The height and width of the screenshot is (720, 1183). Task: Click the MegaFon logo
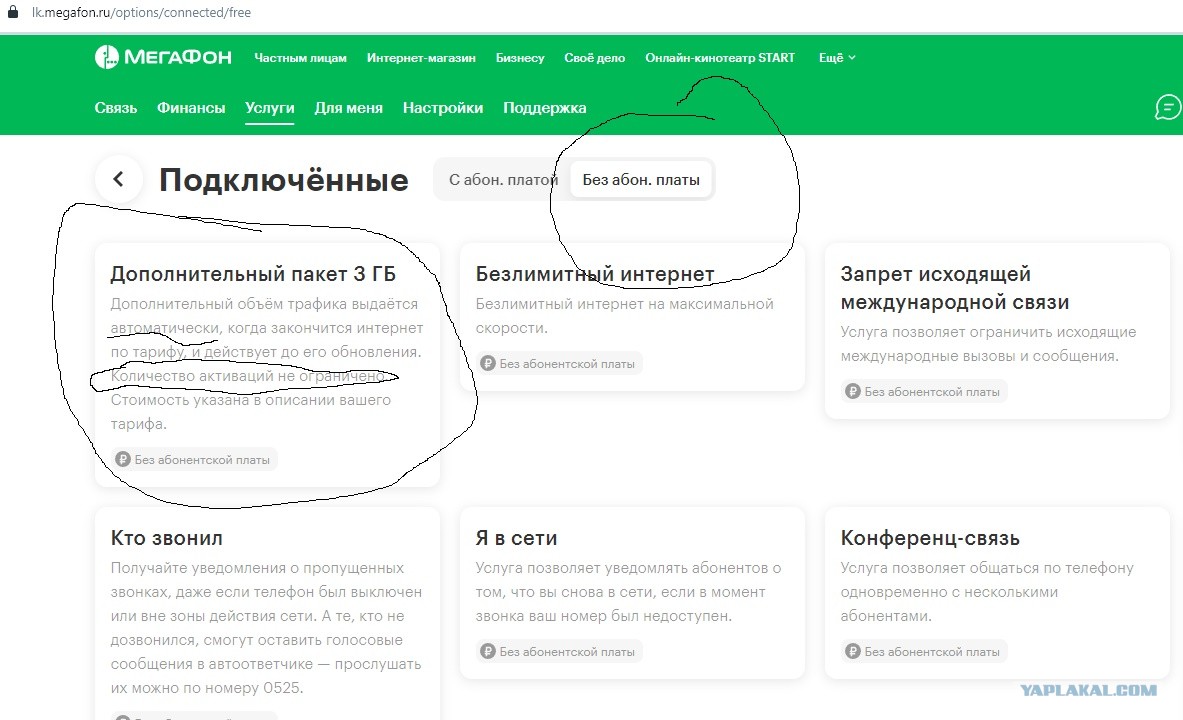163,57
